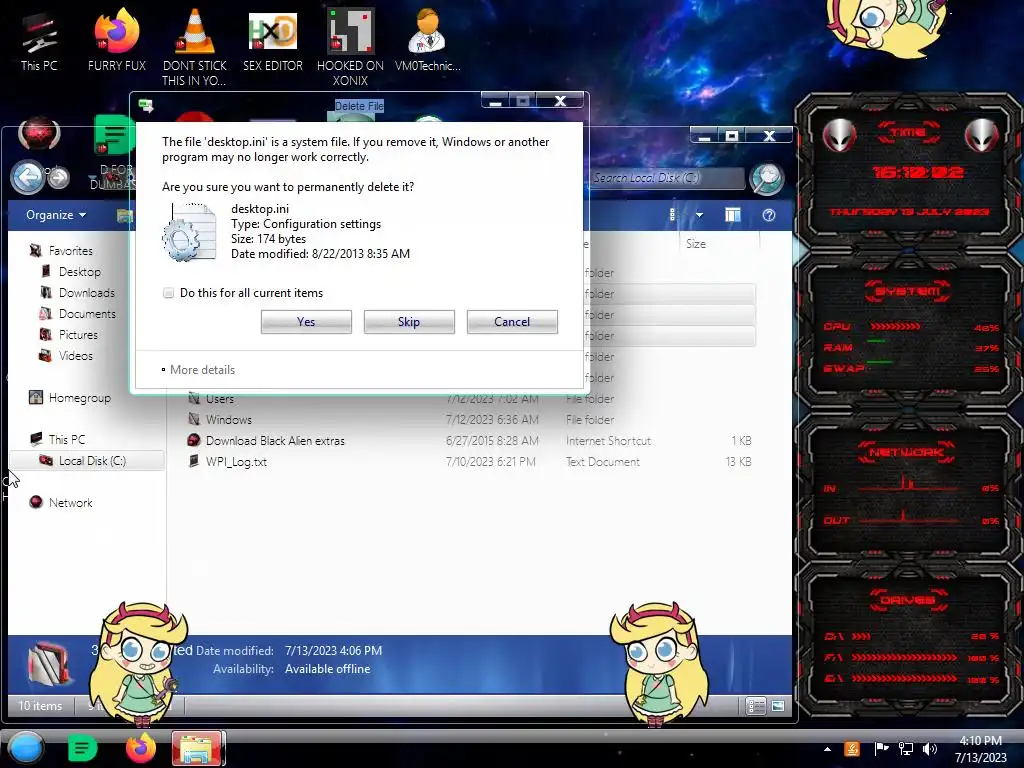1024x768 pixels.
Task: Click the right alien head gadget icon
Action: pos(982,136)
